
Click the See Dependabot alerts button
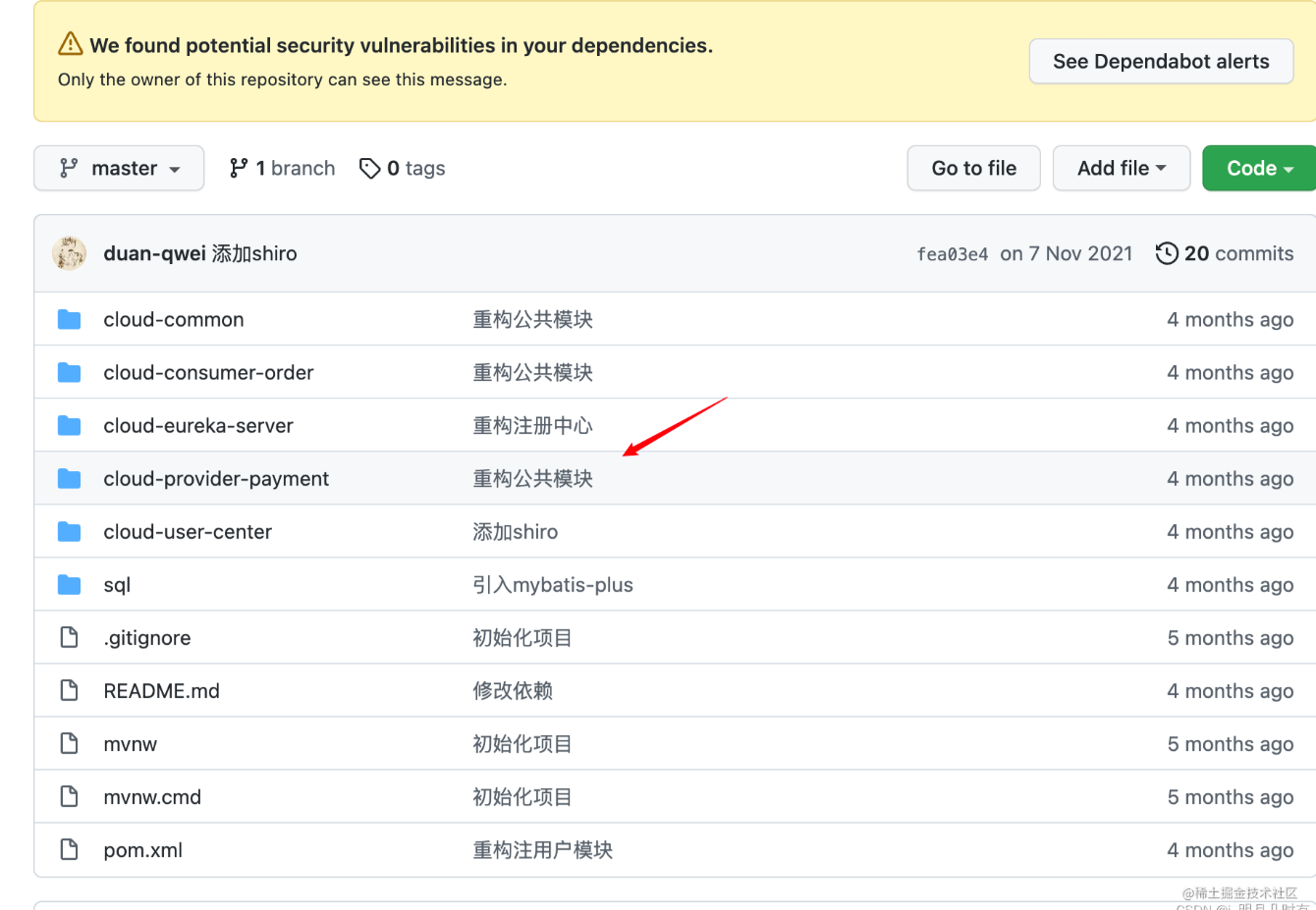click(1161, 61)
